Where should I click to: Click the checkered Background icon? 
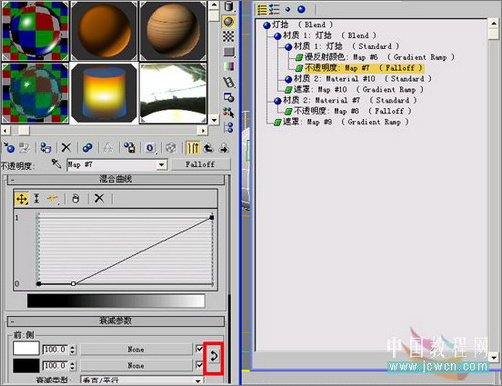point(228,36)
